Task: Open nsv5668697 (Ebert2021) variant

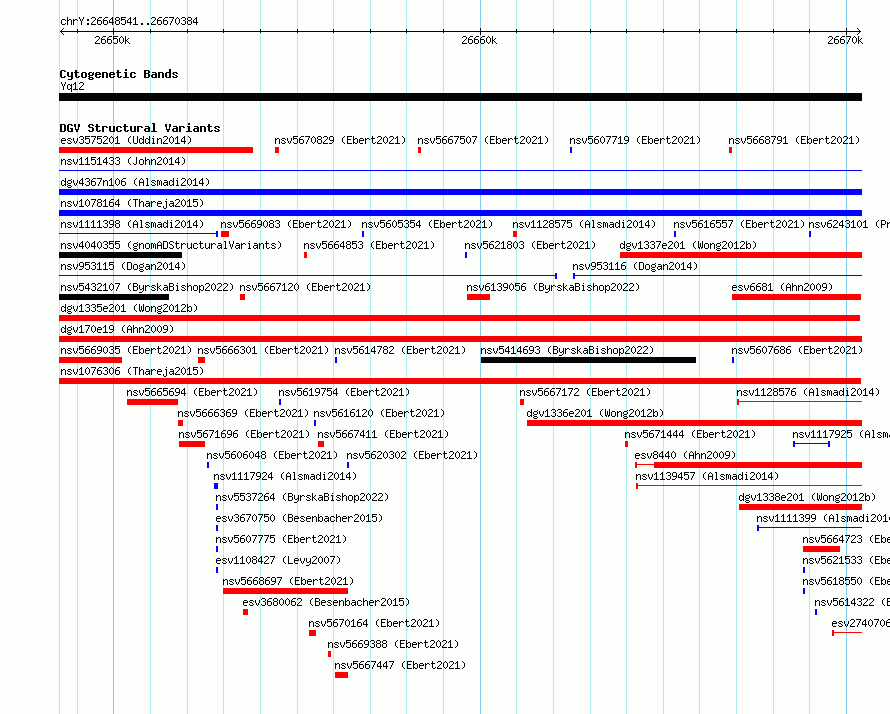Action: pyautogui.click(x=288, y=581)
